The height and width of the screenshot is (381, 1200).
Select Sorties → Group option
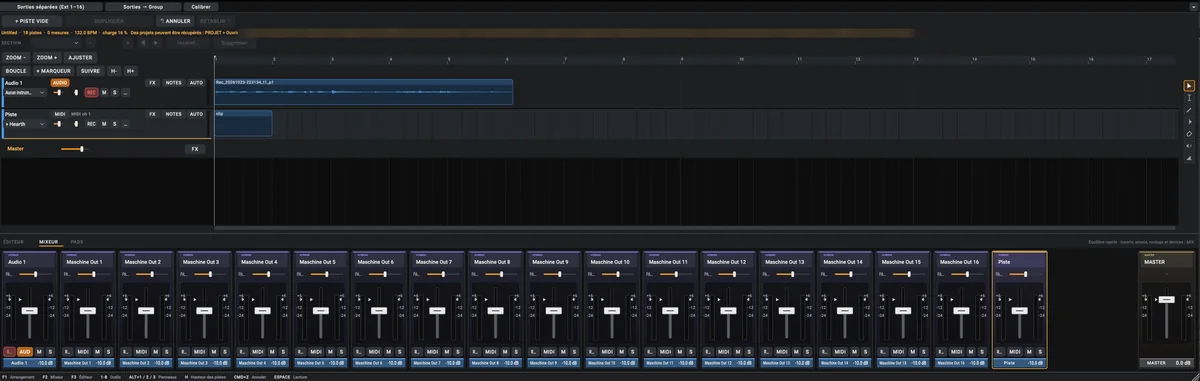coord(143,6)
